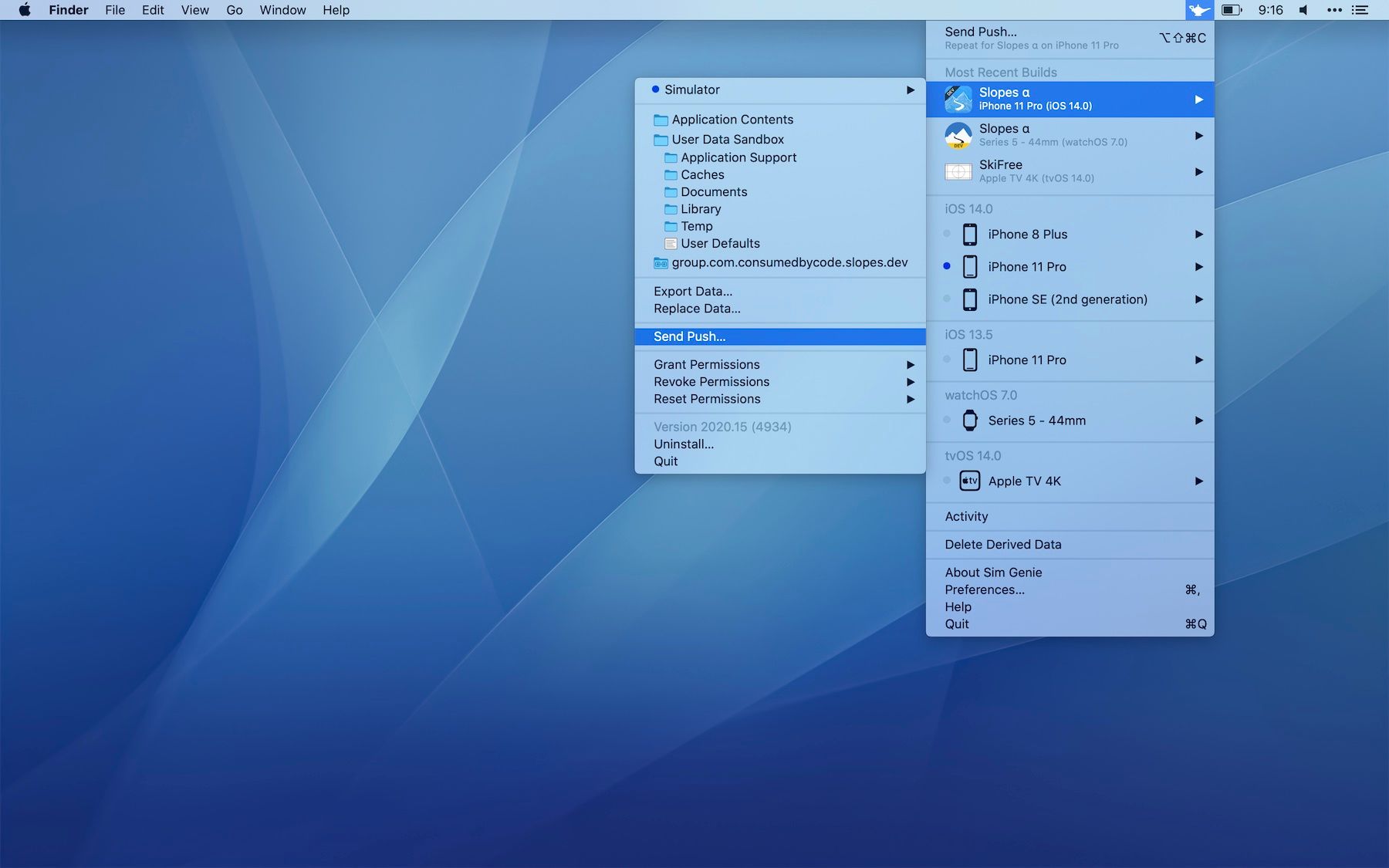Image resolution: width=1389 pixels, height=868 pixels.
Task: Open Sim Genie Preferences...
Action: 1070,590
